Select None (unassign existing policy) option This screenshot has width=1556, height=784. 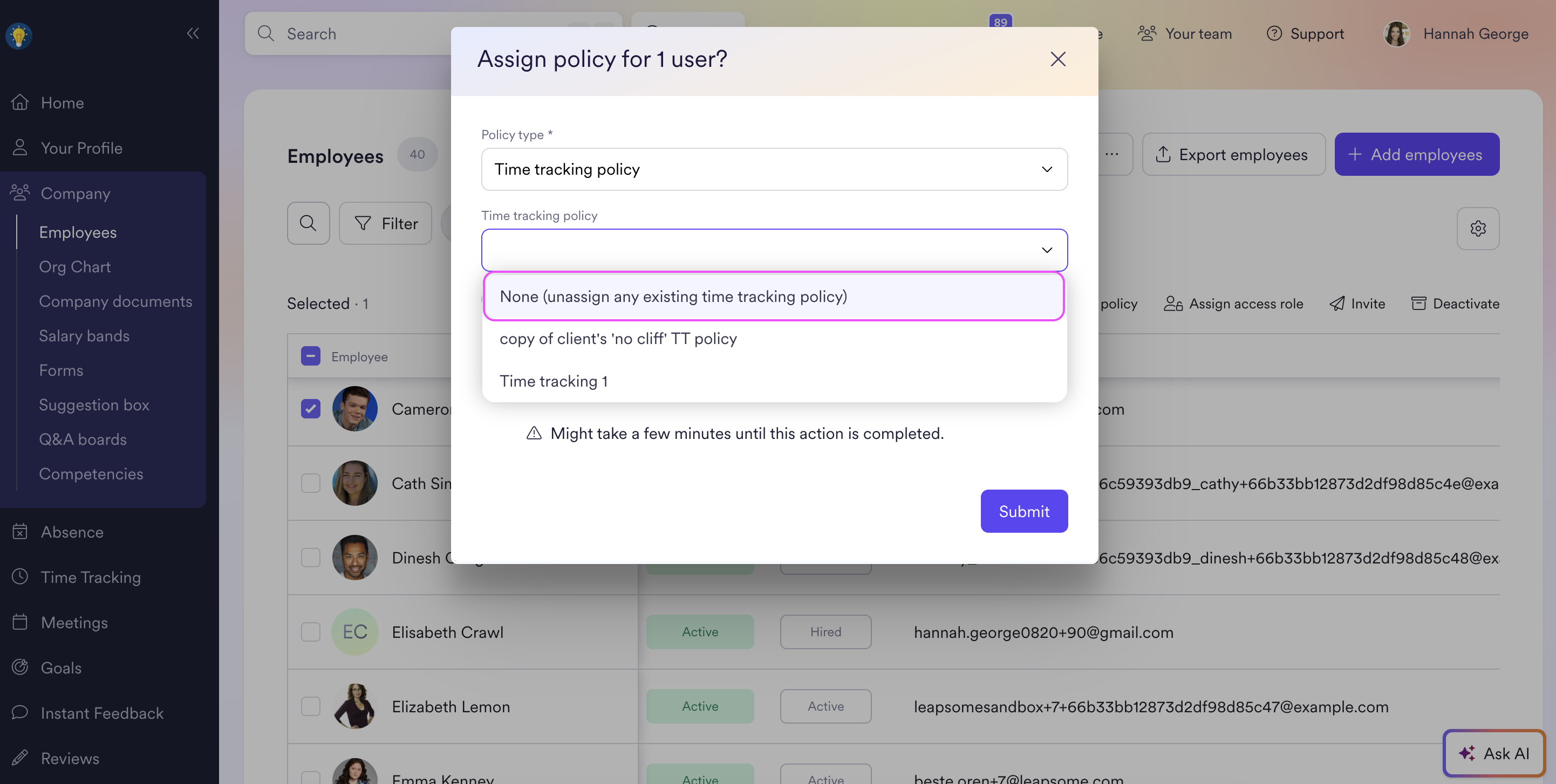click(773, 297)
